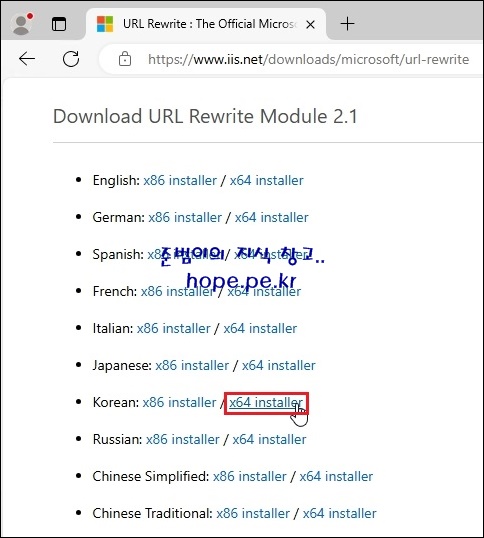Click the 'English:' list label
The height and width of the screenshot is (538, 484).
(x=116, y=181)
